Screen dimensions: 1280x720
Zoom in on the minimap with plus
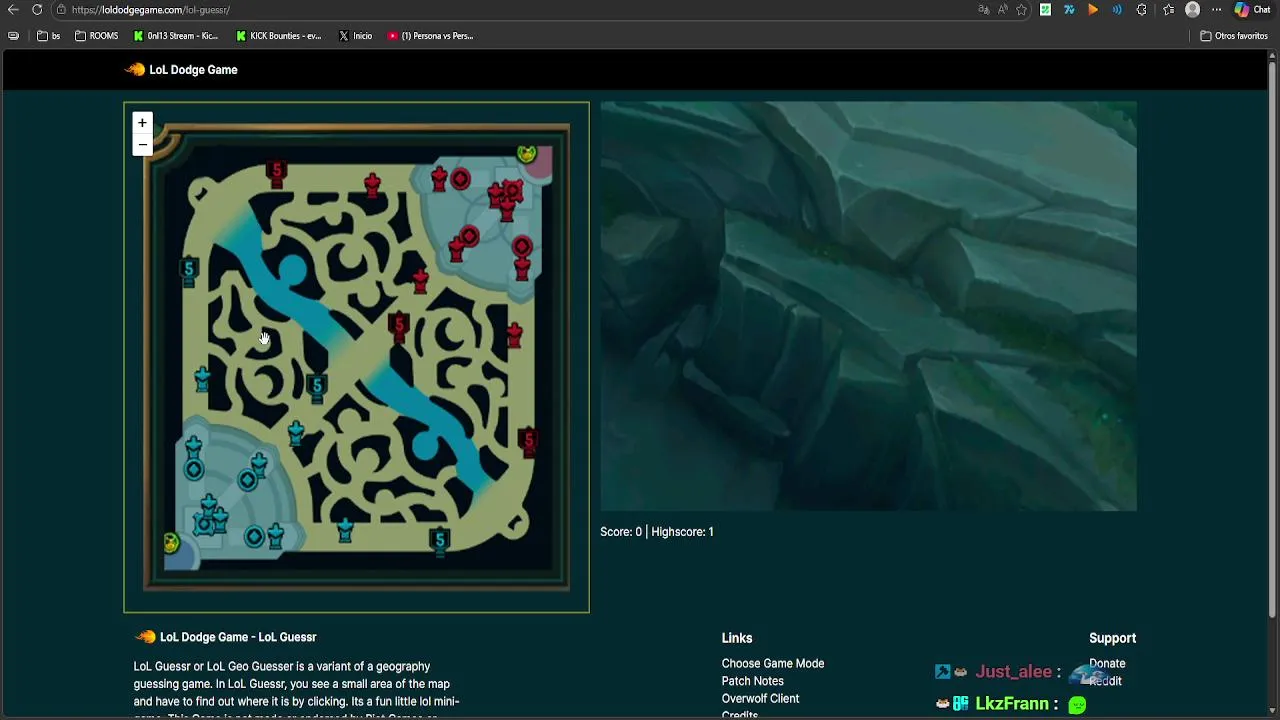pyautogui.click(x=142, y=123)
